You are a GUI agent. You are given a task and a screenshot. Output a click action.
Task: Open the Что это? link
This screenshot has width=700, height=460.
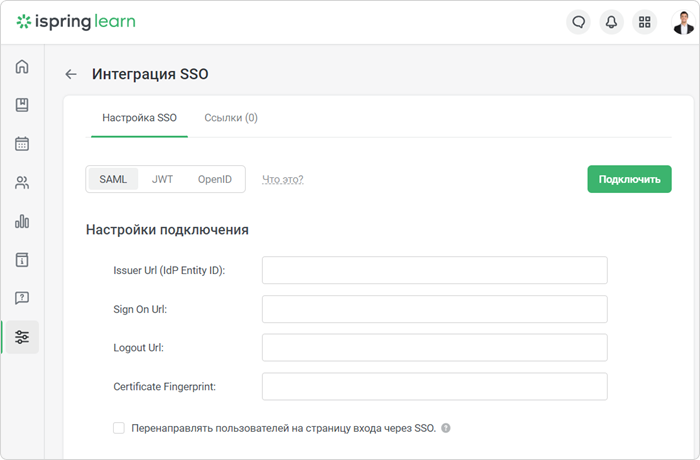283,179
